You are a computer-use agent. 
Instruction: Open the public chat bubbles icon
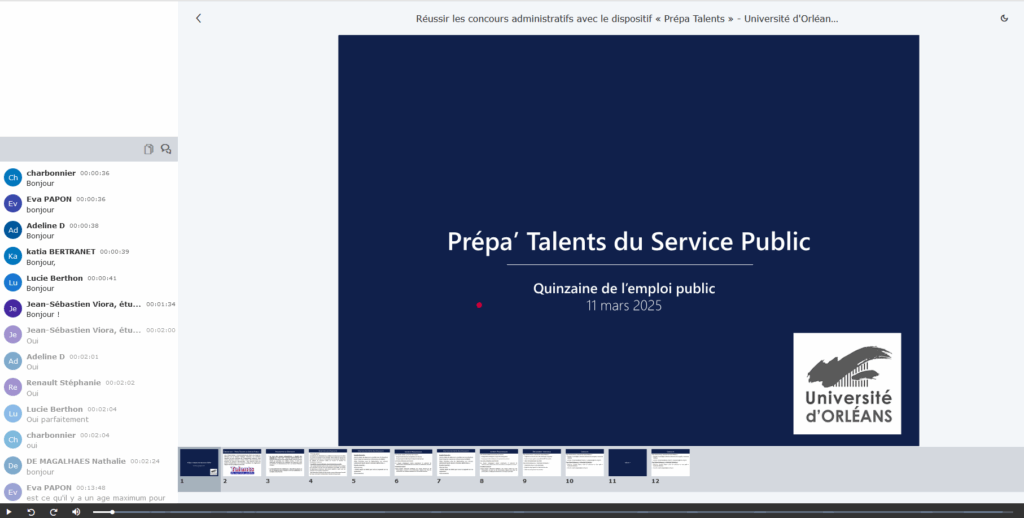click(166, 149)
